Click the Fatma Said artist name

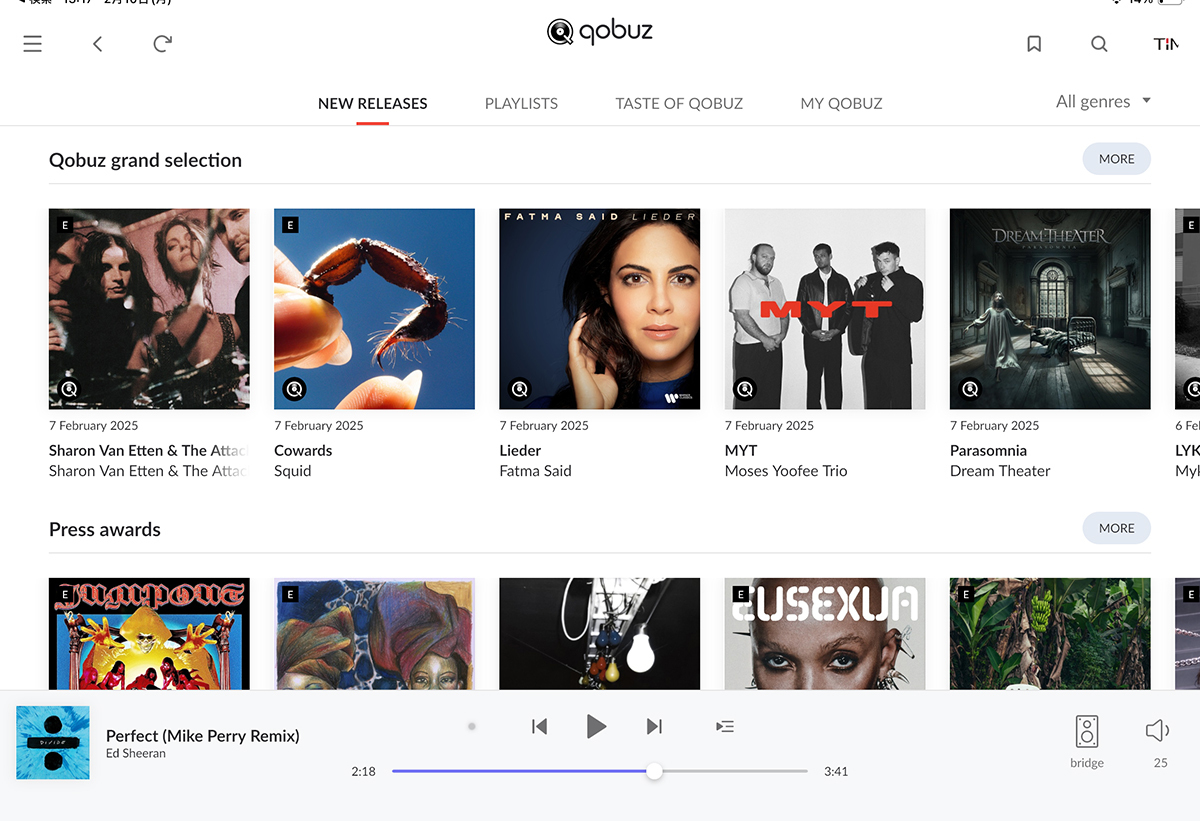click(x=535, y=471)
